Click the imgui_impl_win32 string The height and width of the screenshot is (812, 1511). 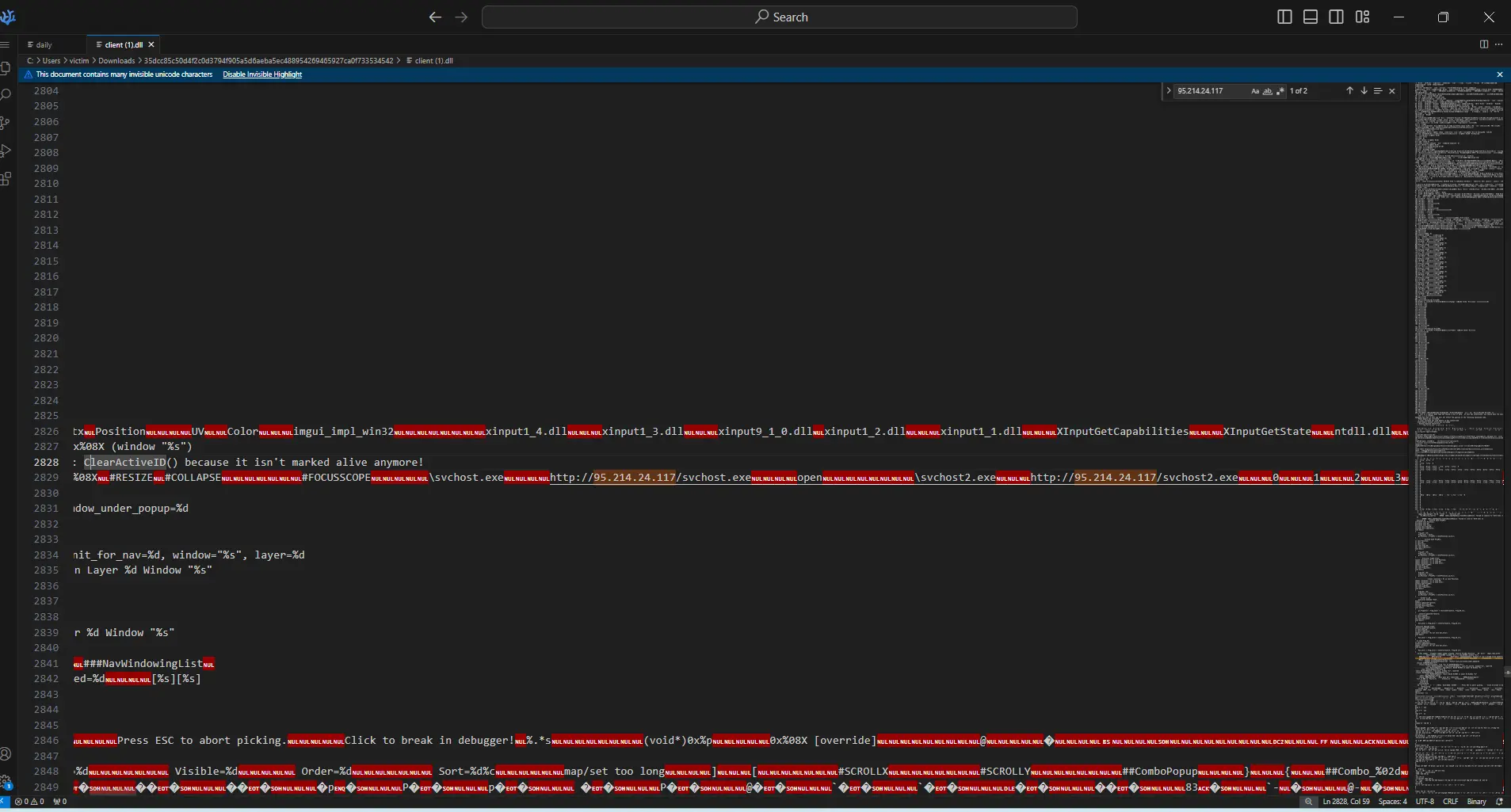click(x=344, y=432)
